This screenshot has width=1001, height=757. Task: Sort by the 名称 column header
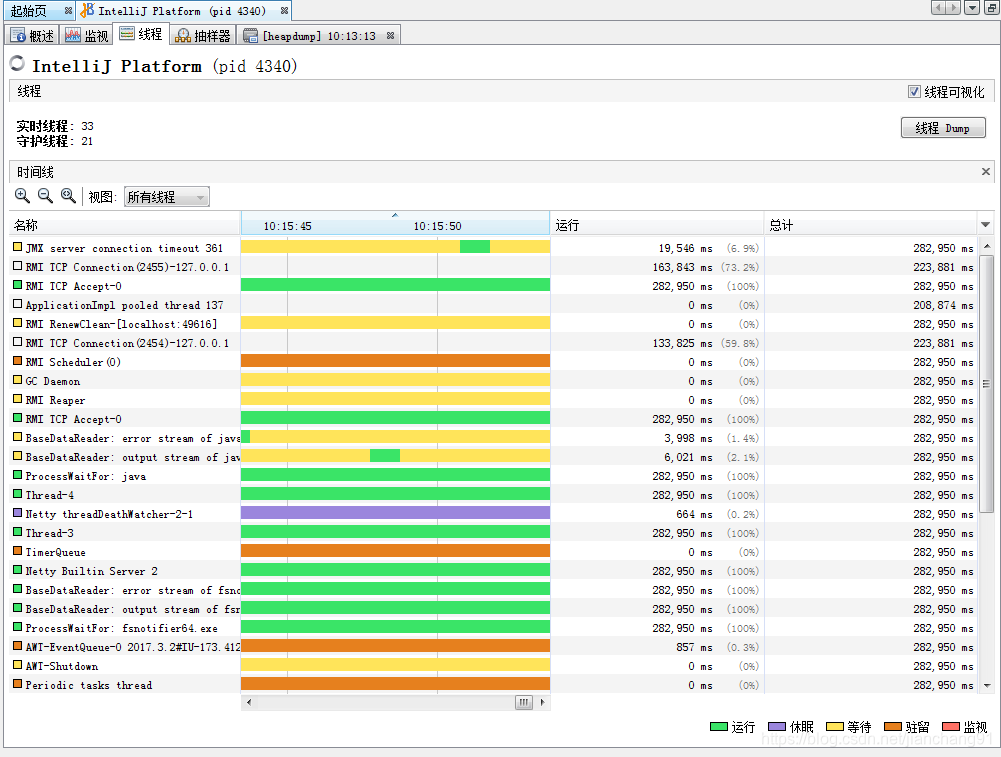tap(124, 225)
